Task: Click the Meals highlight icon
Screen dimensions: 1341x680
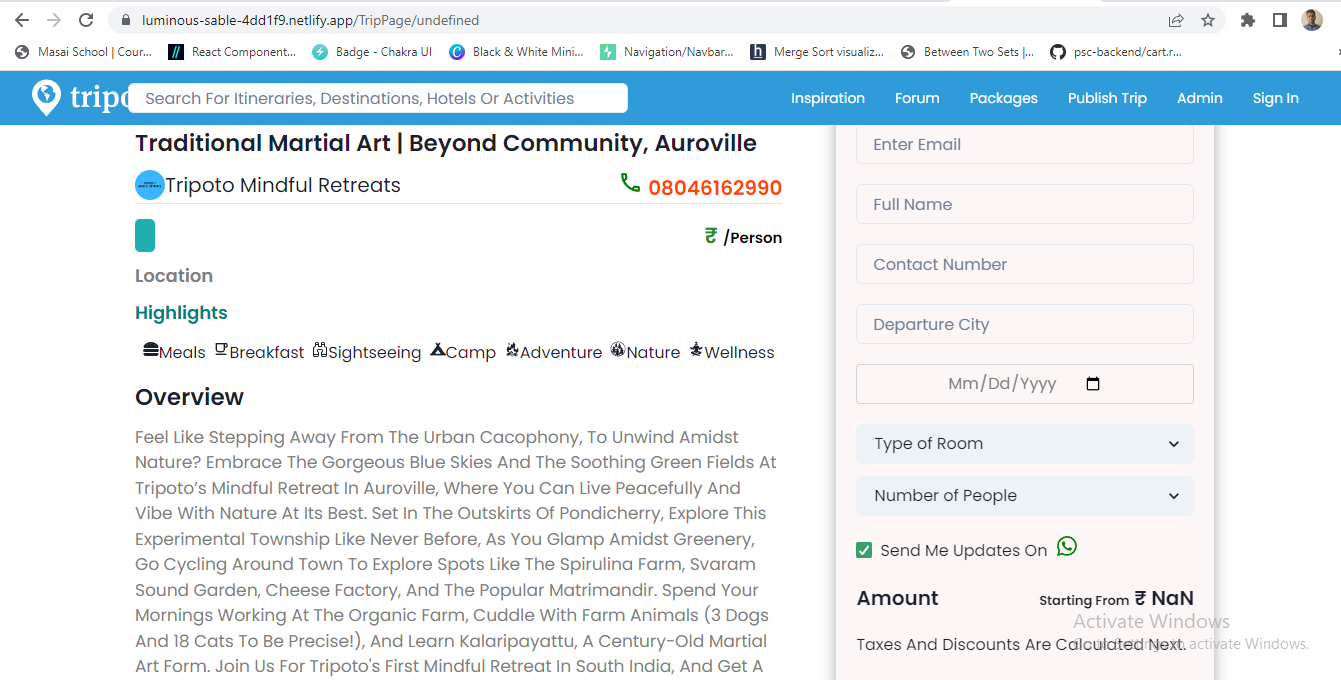Action: point(151,350)
